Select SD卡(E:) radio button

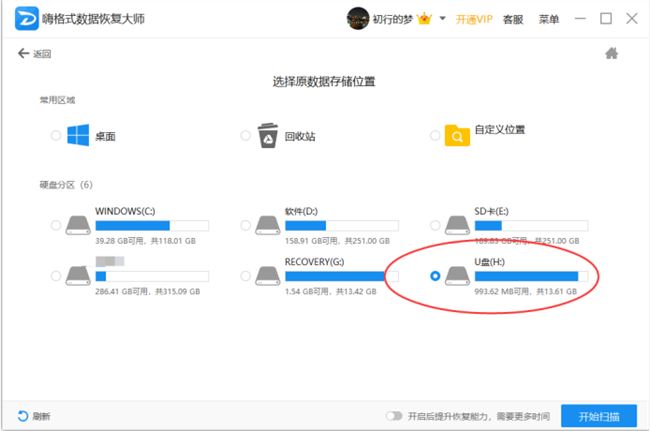tap(435, 225)
